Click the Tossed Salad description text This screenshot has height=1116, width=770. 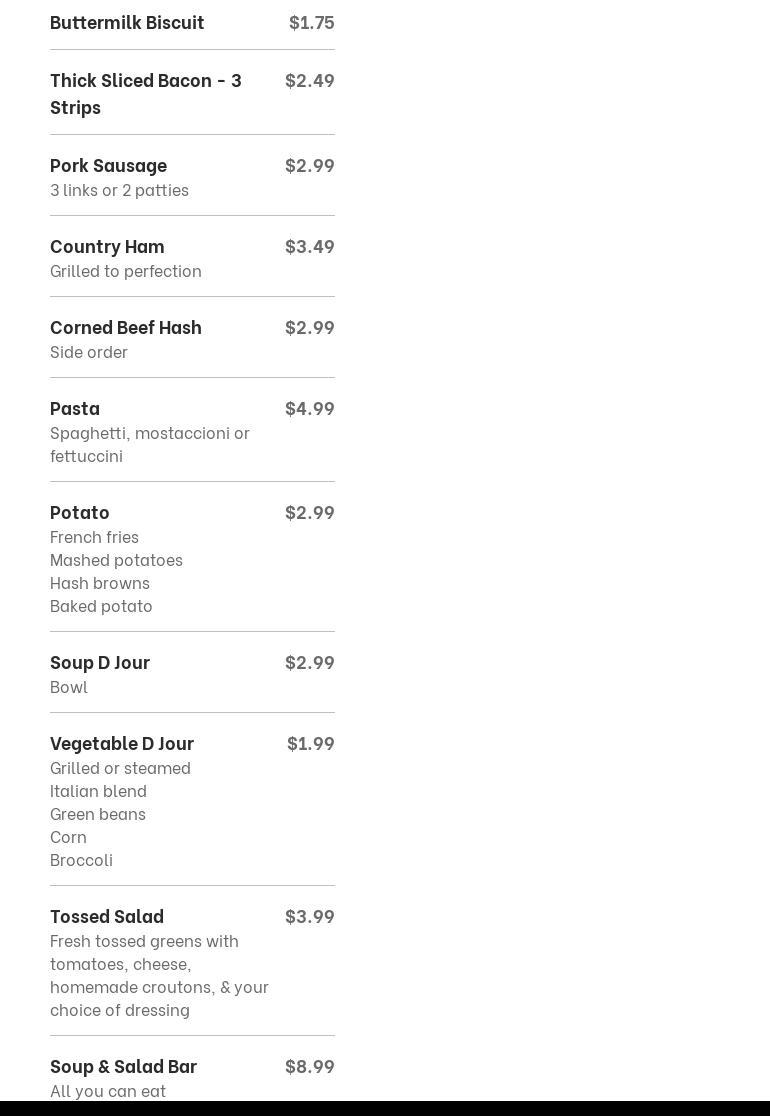coord(159,975)
